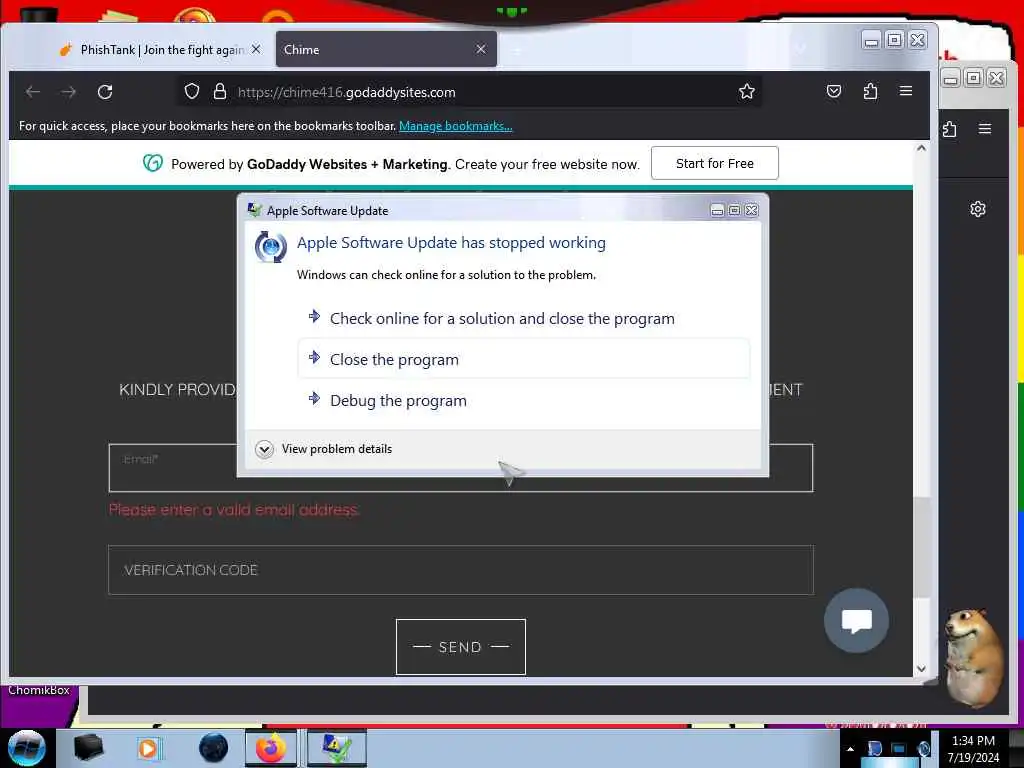Screen dimensions: 1024x768
Task: Click the address bar URL
Action: tap(346, 92)
